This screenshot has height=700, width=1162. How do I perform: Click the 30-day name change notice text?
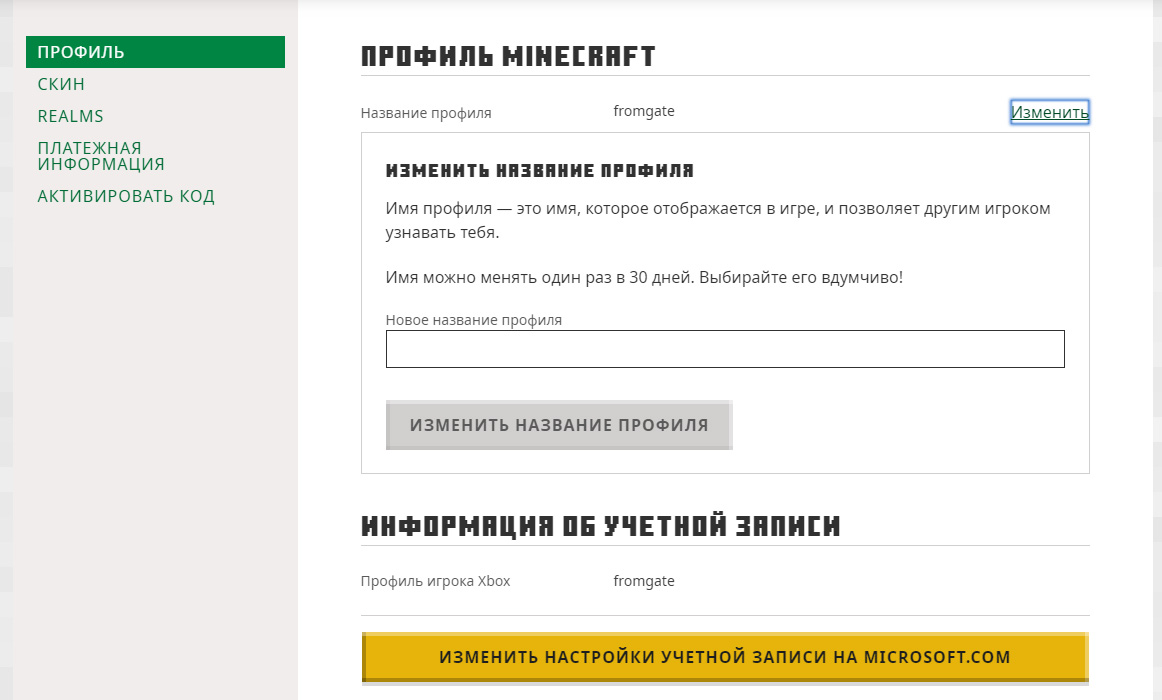tap(644, 277)
